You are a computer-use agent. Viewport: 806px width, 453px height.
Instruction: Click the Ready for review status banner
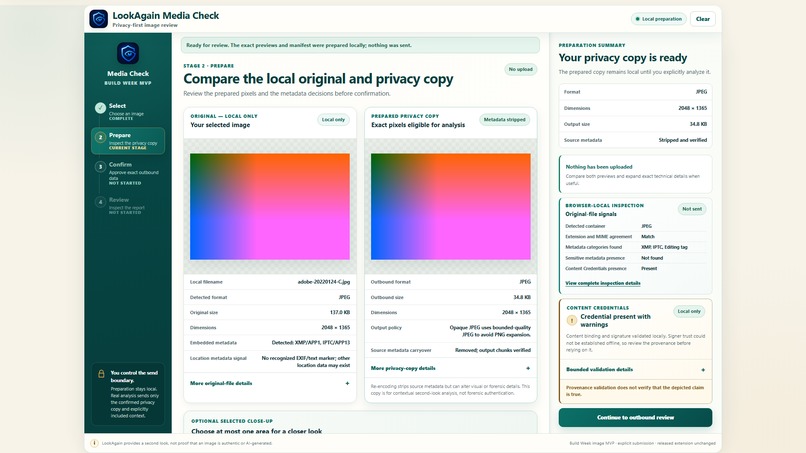point(360,45)
